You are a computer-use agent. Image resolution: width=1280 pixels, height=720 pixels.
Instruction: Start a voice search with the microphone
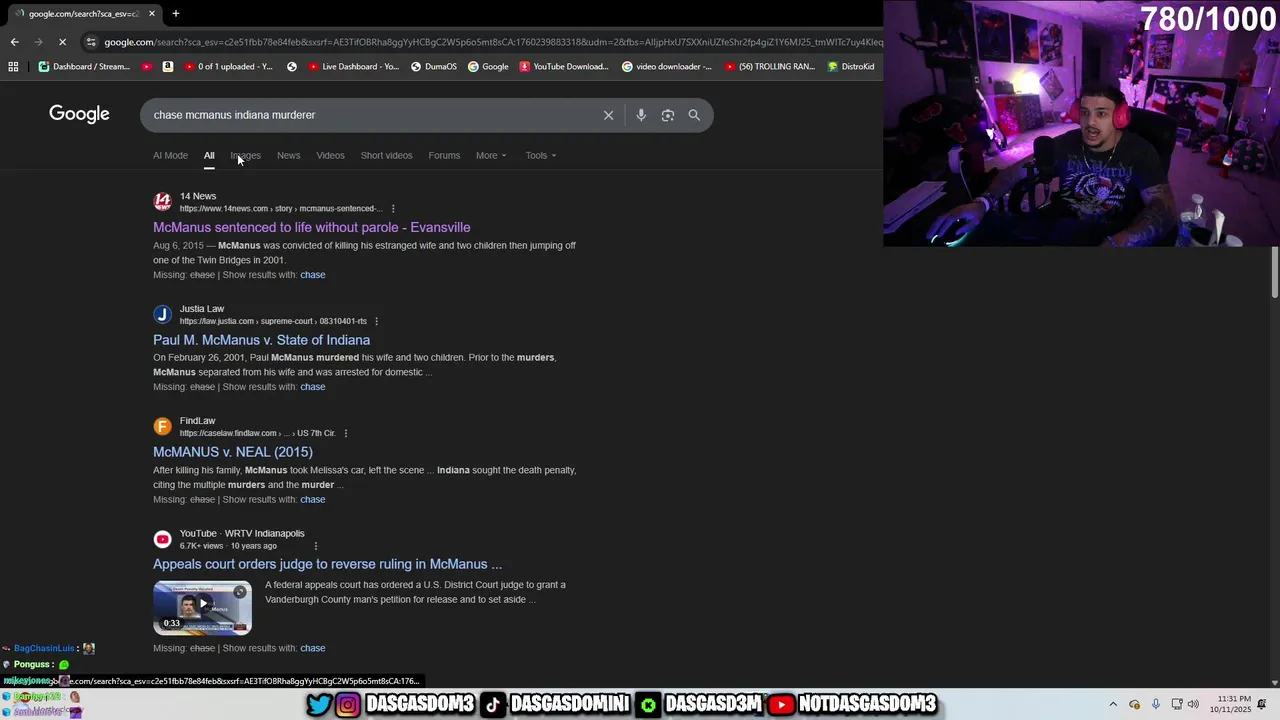click(641, 115)
